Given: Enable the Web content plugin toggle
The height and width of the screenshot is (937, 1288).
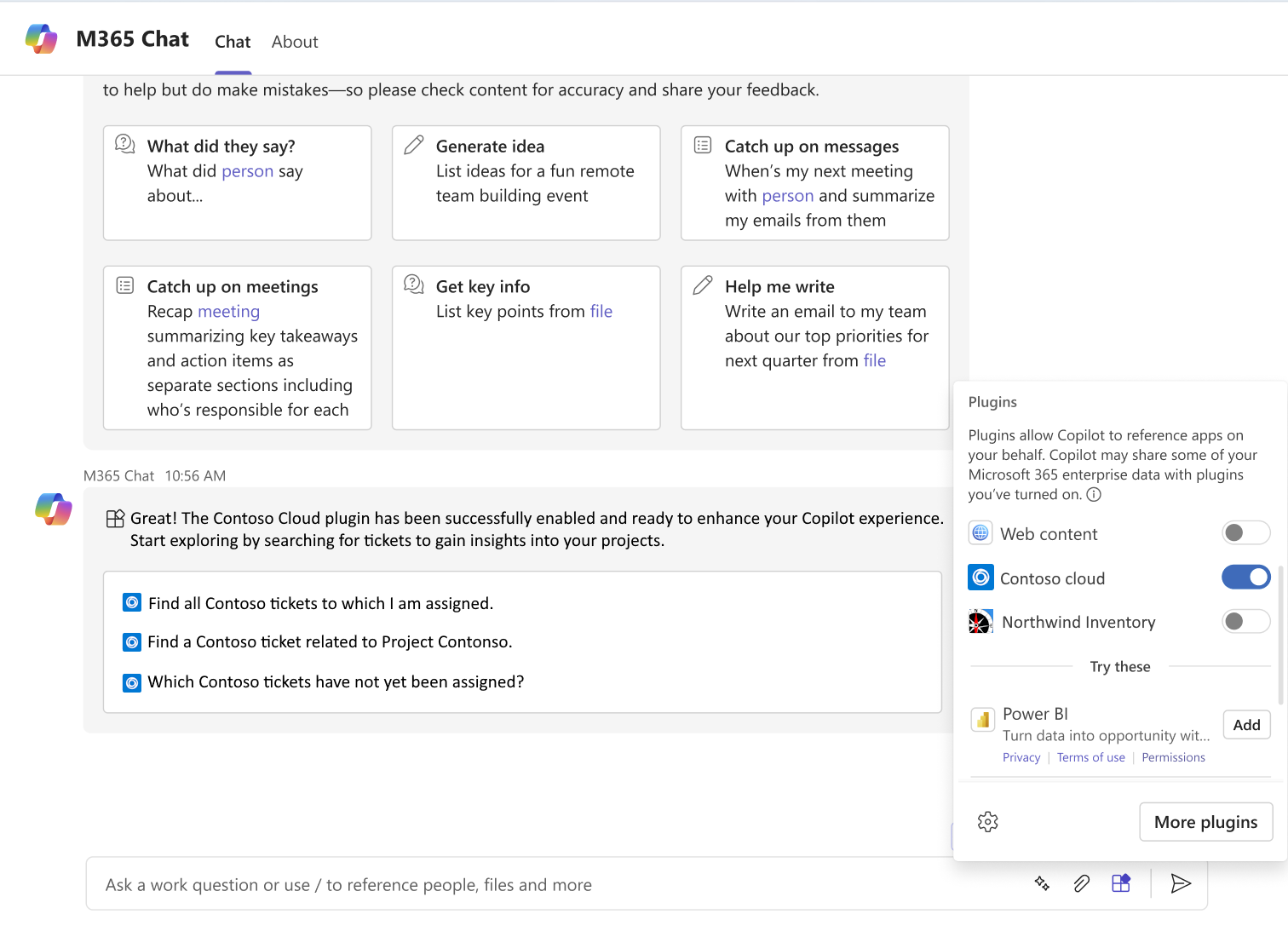Looking at the screenshot, I should (1245, 533).
